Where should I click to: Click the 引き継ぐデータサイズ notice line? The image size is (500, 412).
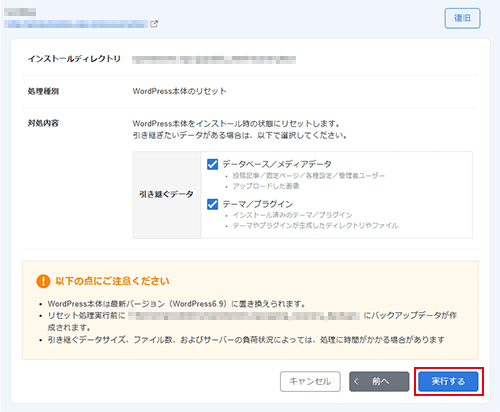point(246,340)
